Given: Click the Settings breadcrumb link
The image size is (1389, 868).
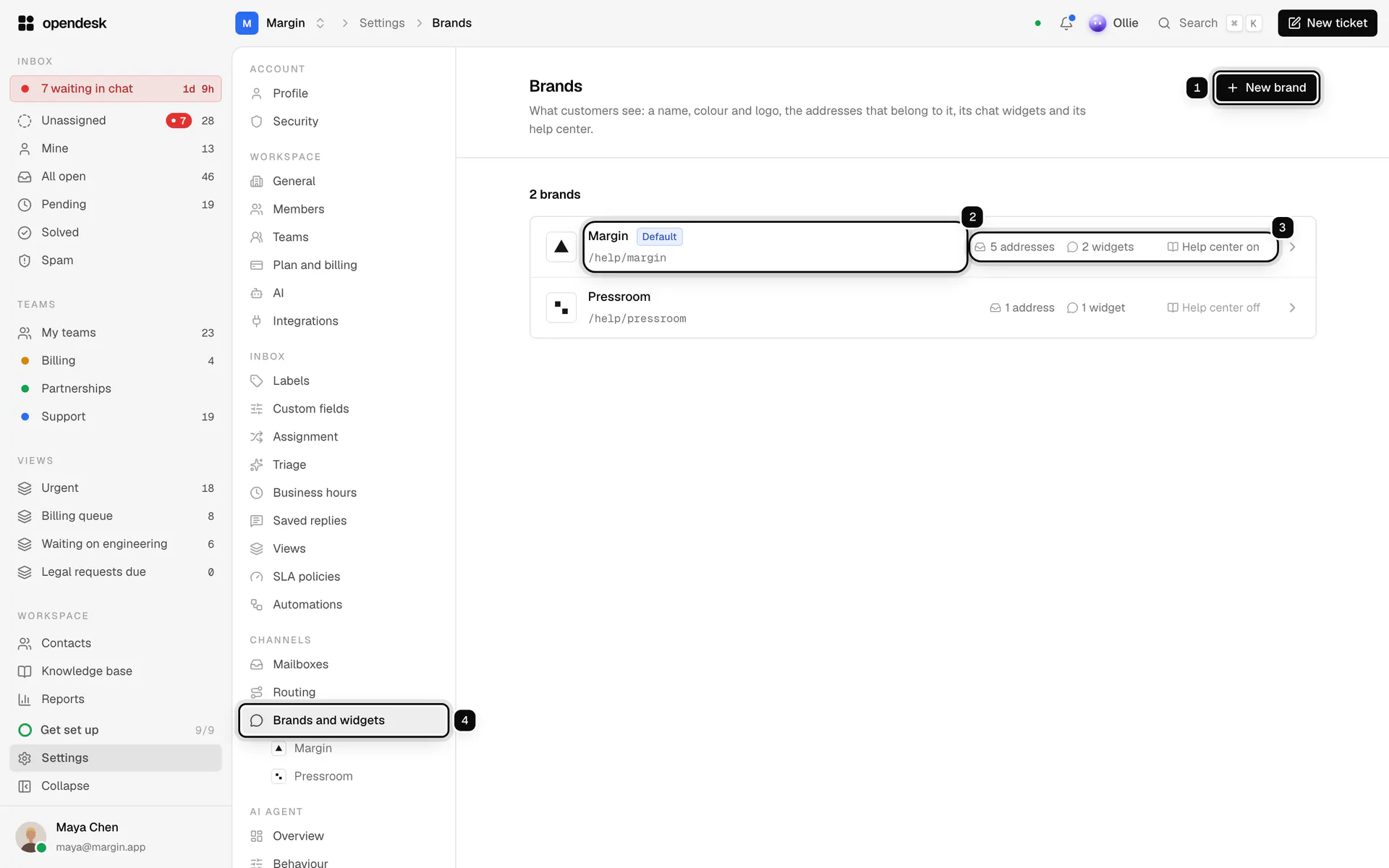Looking at the screenshot, I should [x=382, y=23].
